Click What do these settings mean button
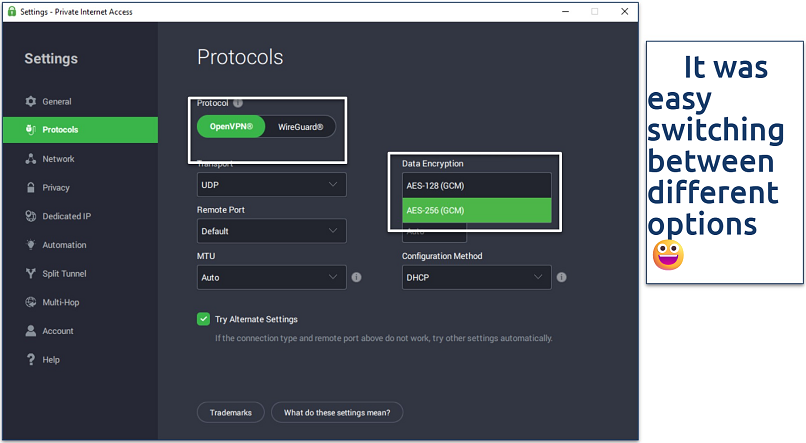The image size is (806, 443). (x=337, y=412)
